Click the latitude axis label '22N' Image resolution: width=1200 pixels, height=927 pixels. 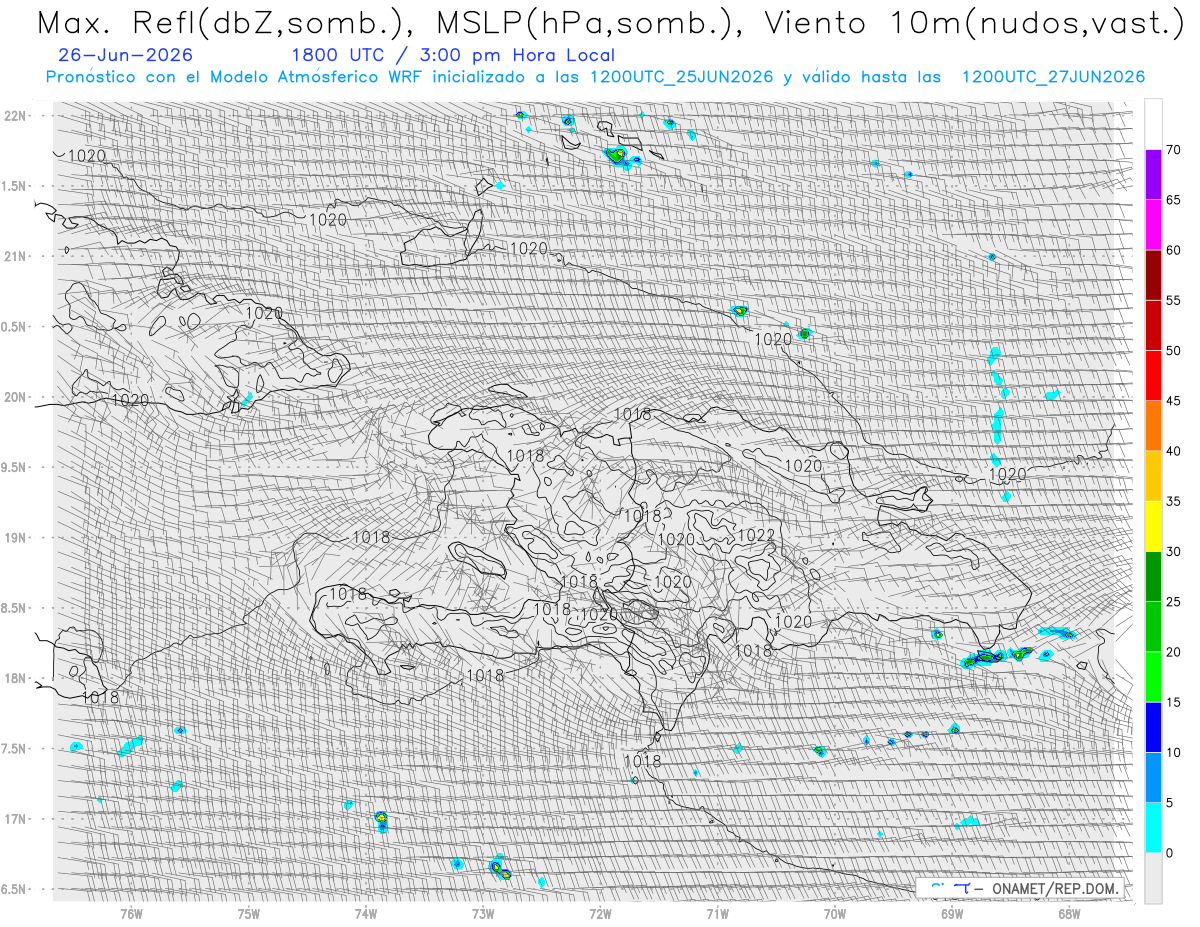pyautogui.click(x=15, y=116)
